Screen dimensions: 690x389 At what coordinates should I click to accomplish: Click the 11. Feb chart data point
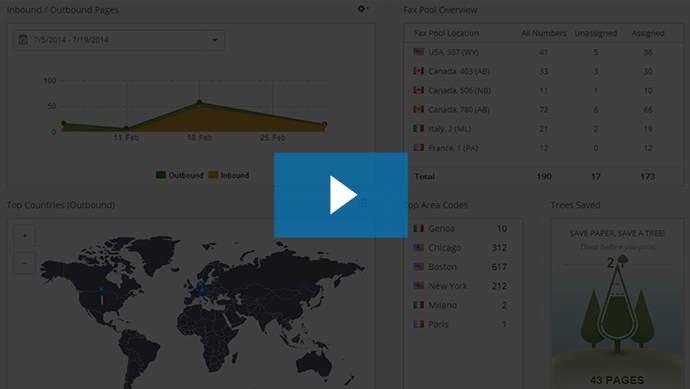coord(126,128)
